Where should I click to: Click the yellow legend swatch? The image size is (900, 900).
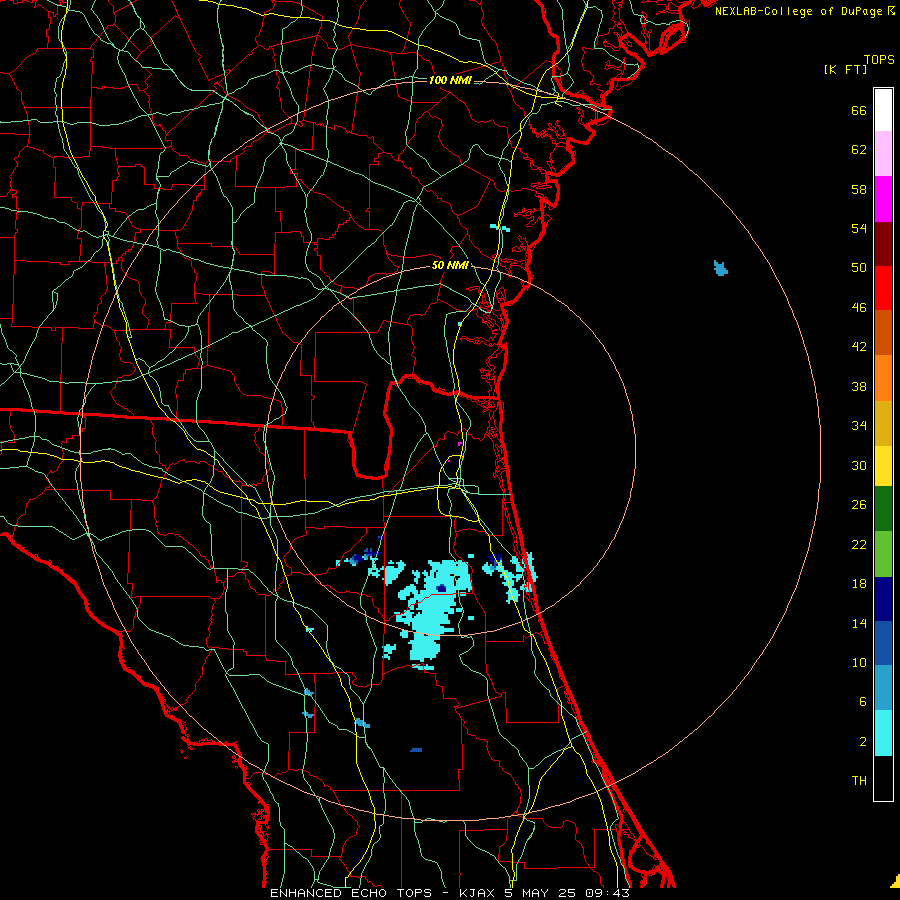tap(883, 466)
